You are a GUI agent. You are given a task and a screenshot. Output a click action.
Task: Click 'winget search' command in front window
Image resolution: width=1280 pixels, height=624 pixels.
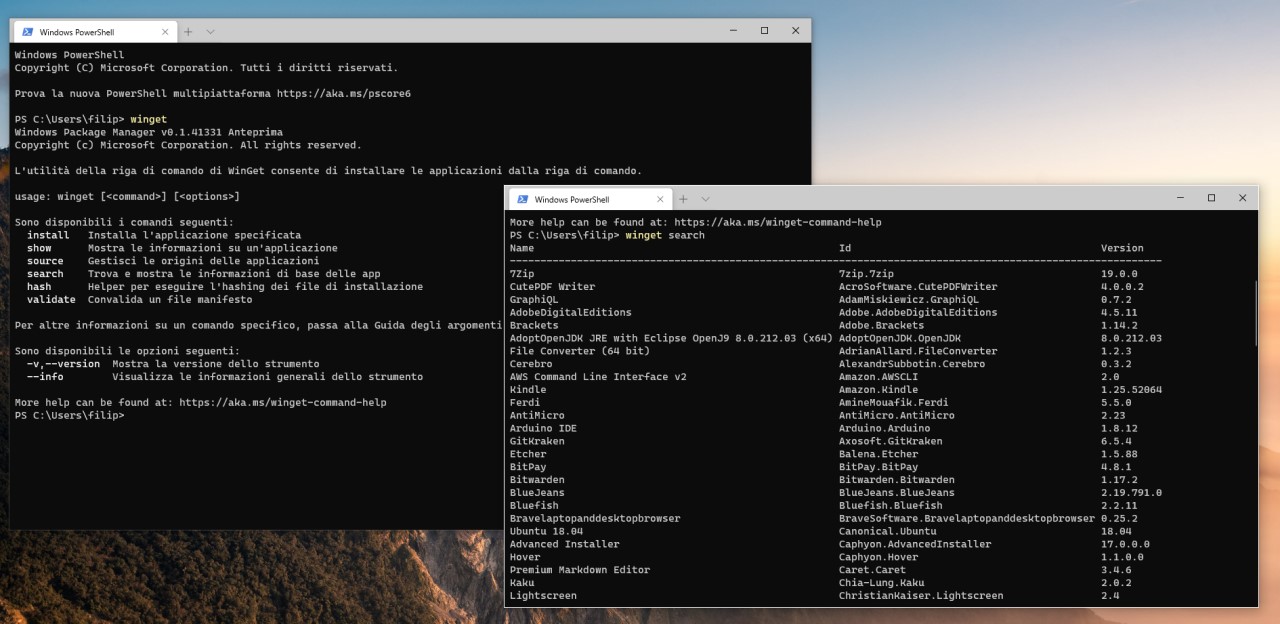[x=665, y=235]
